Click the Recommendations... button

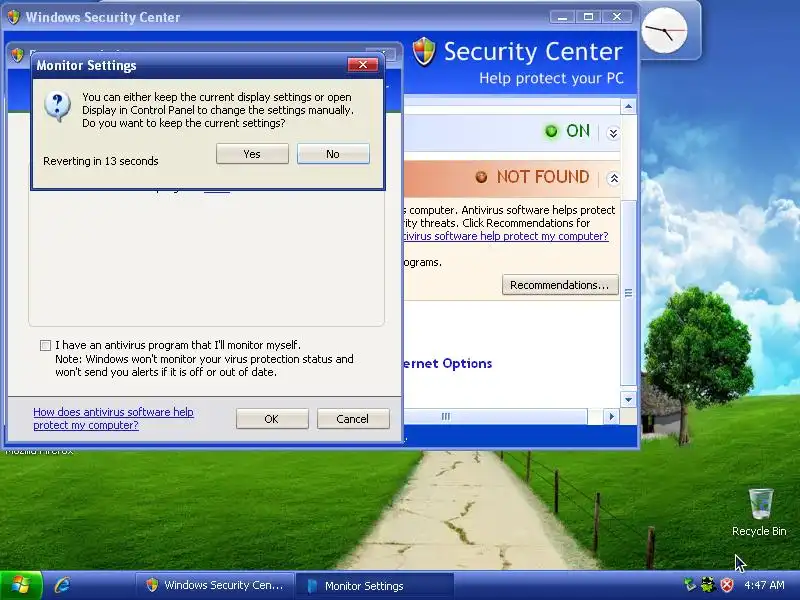[x=560, y=285]
